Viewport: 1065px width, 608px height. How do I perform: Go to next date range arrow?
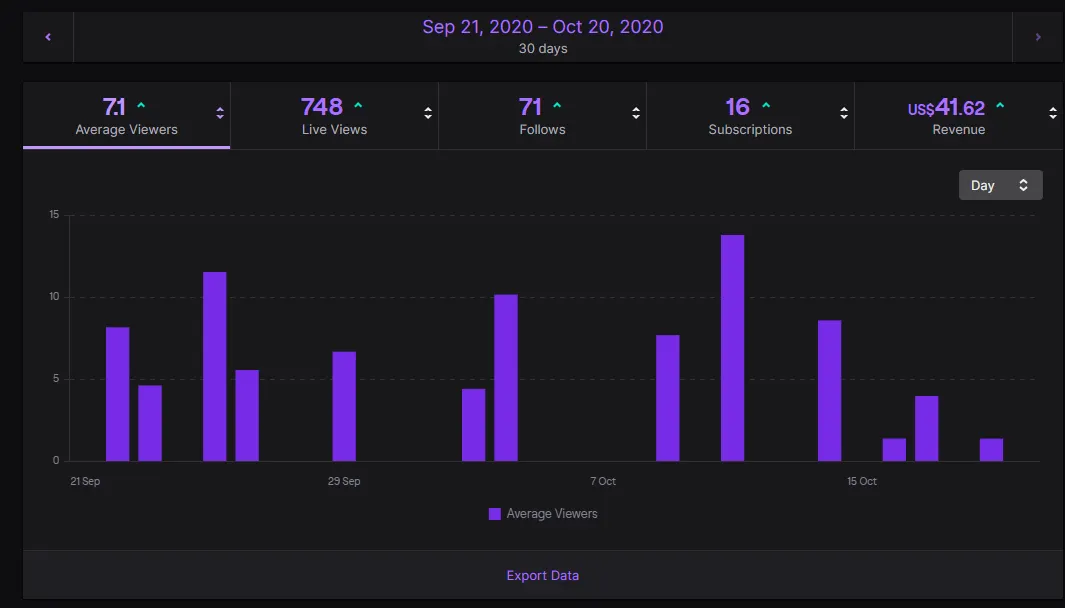coord(1038,37)
